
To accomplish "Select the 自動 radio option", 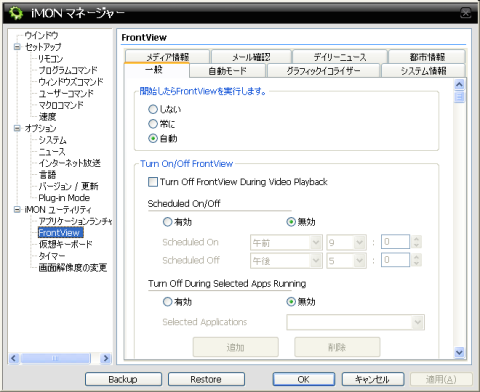I will point(153,138).
